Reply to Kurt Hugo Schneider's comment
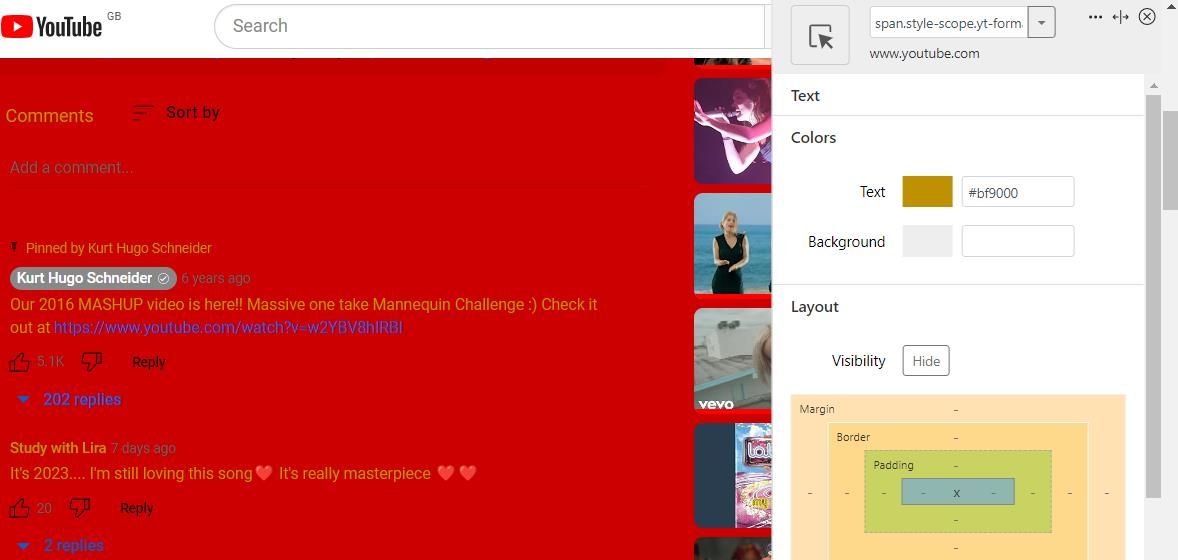Image resolution: width=1178 pixels, height=560 pixels. click(x=148, y=362)
